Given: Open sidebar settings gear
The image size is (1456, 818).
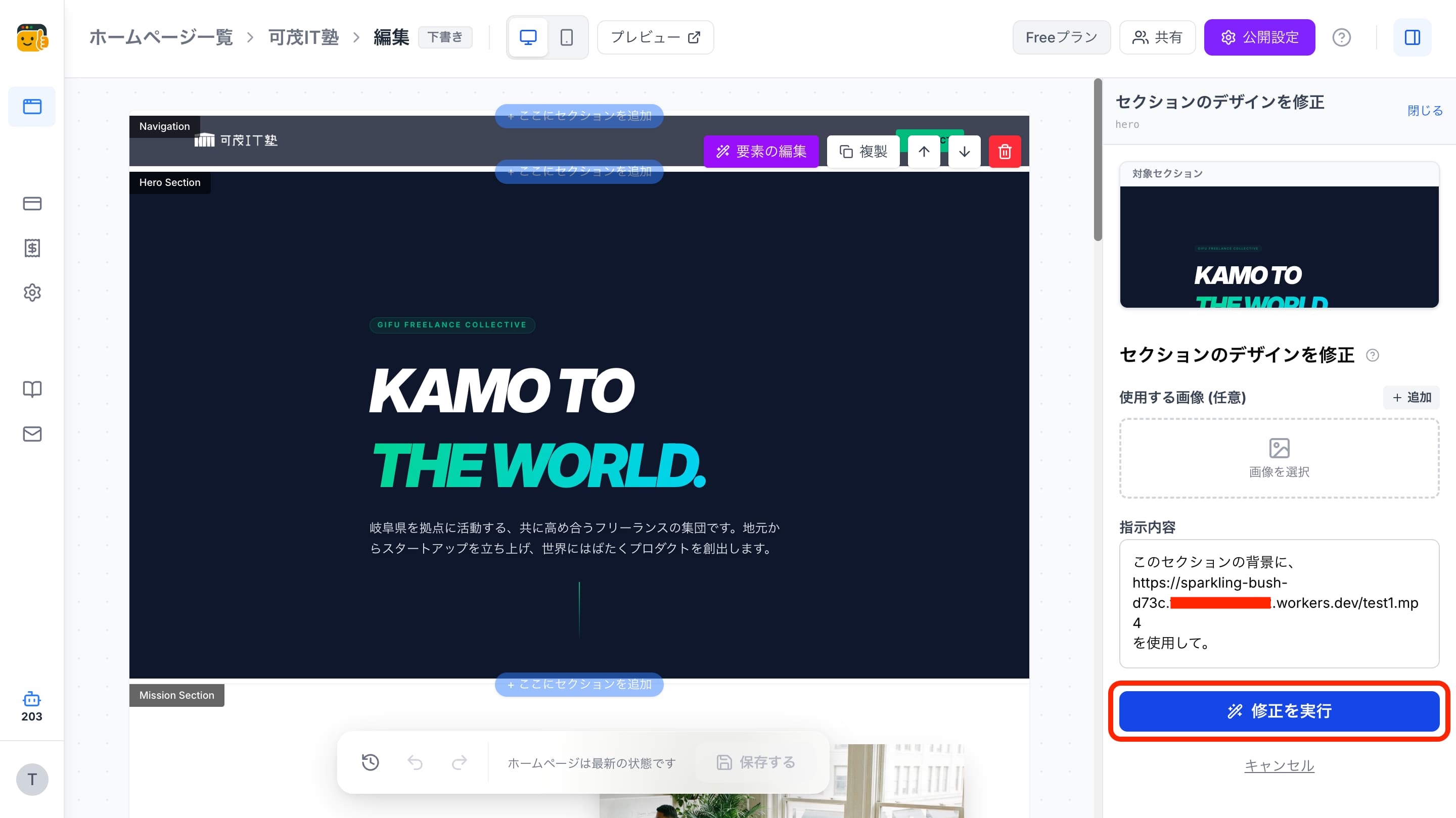Looking at the screenshot, I should pyautogui.click(x=32, y=293).
